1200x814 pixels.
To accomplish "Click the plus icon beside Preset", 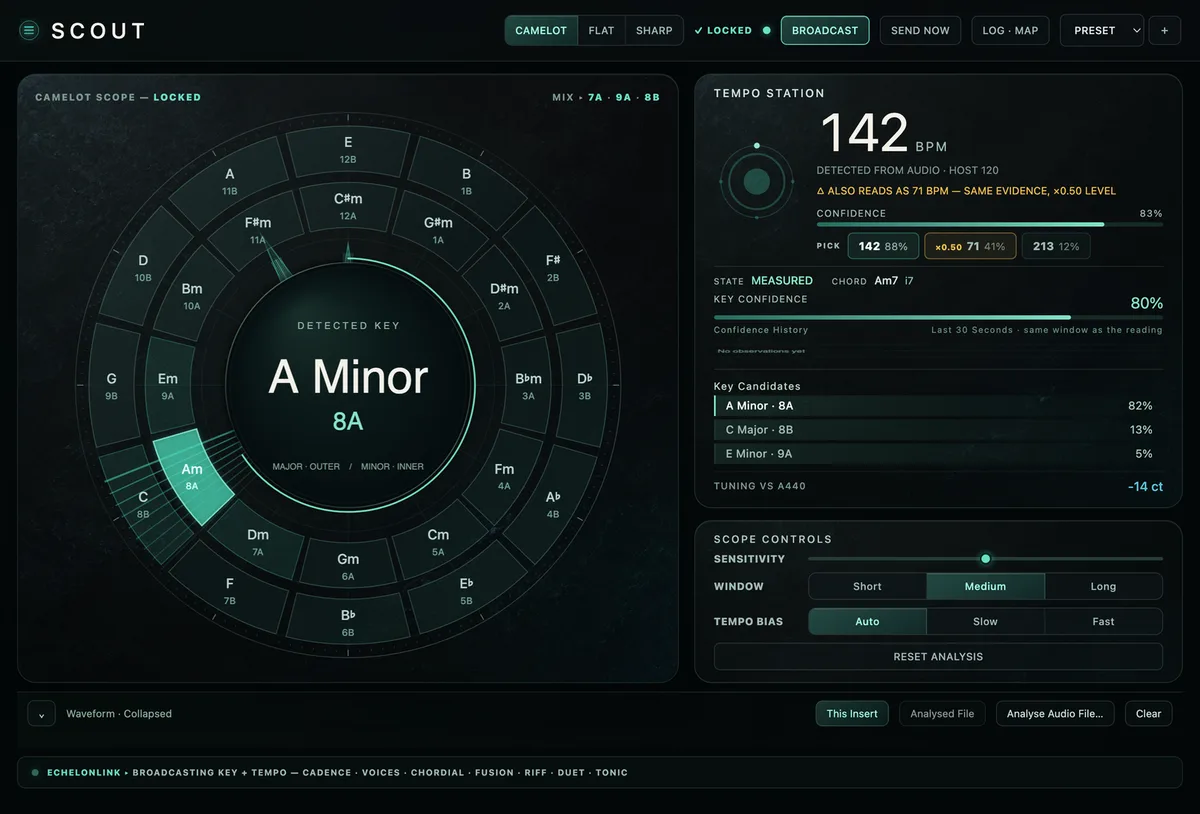I will 1165,30.
